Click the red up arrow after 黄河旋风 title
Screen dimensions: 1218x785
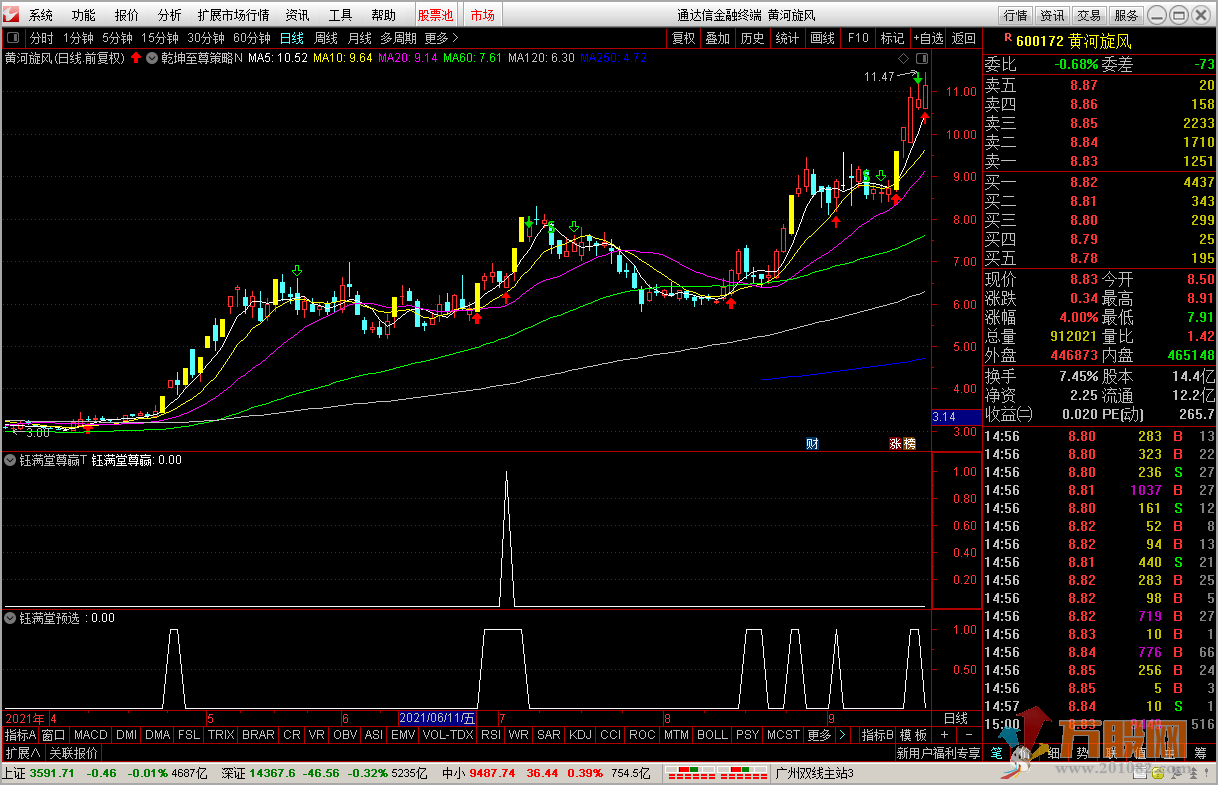click(x=136, y=58)
